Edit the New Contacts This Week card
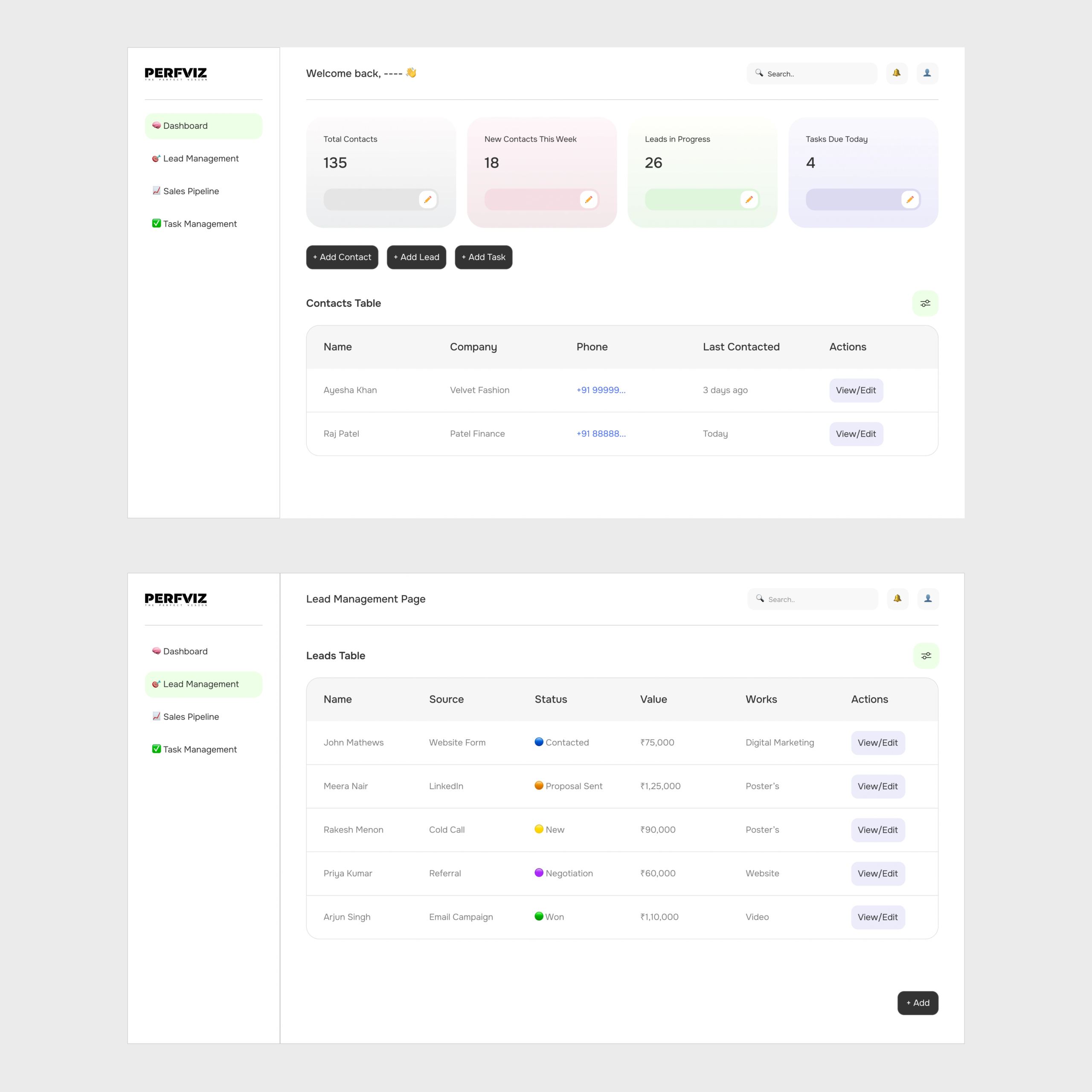The width and height of the screenshot is (1092, 1092). [x=588, y=200]
